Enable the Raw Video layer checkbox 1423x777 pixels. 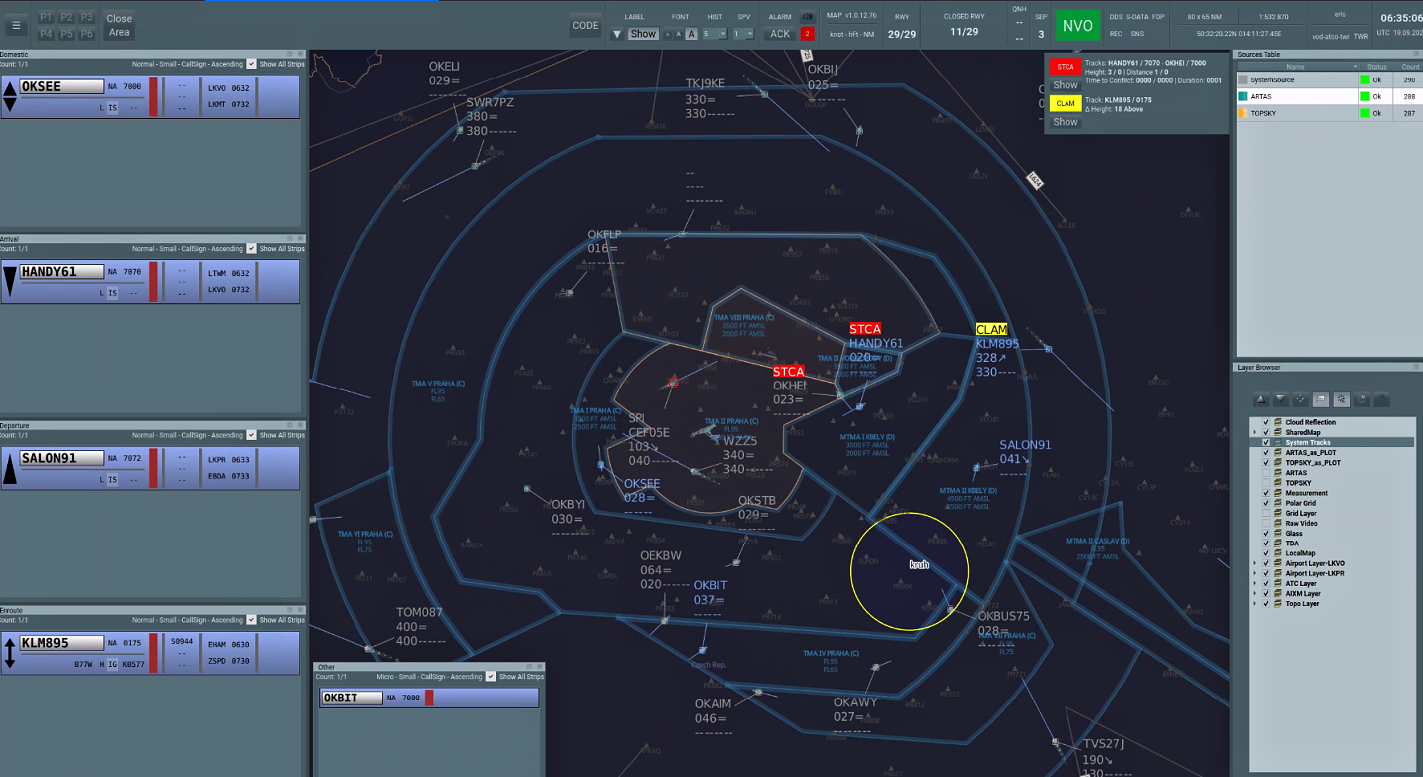tap(1266, 523)
